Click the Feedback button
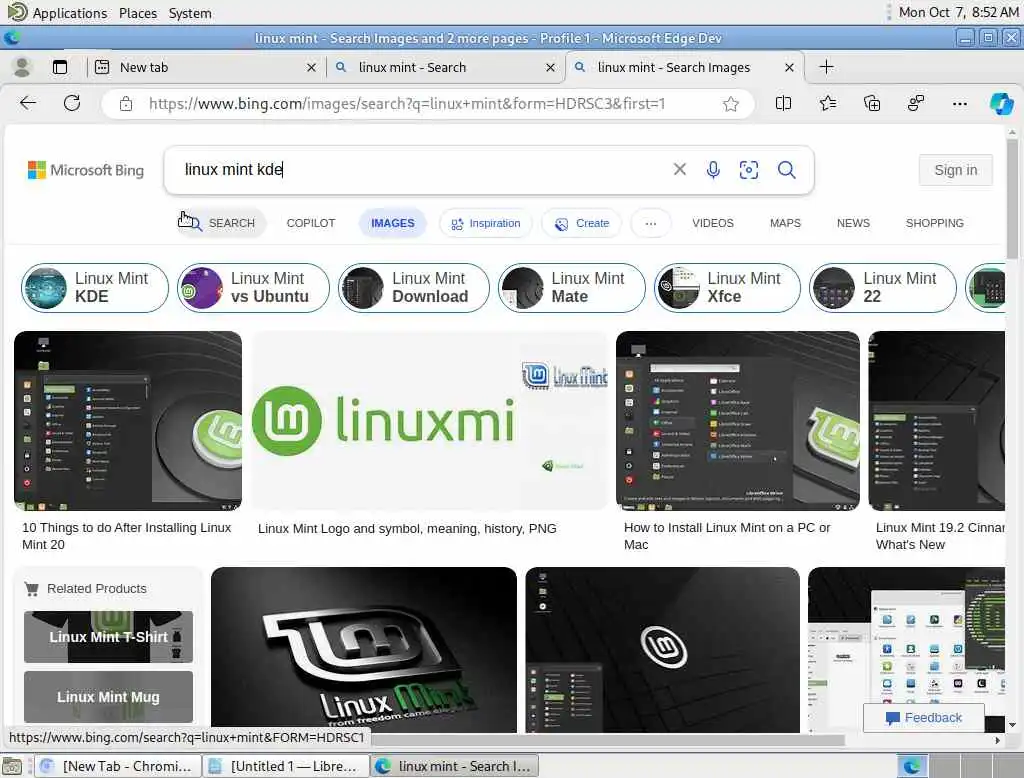Viewport: 1024px width, 778px height. click(x=923, y=718)
